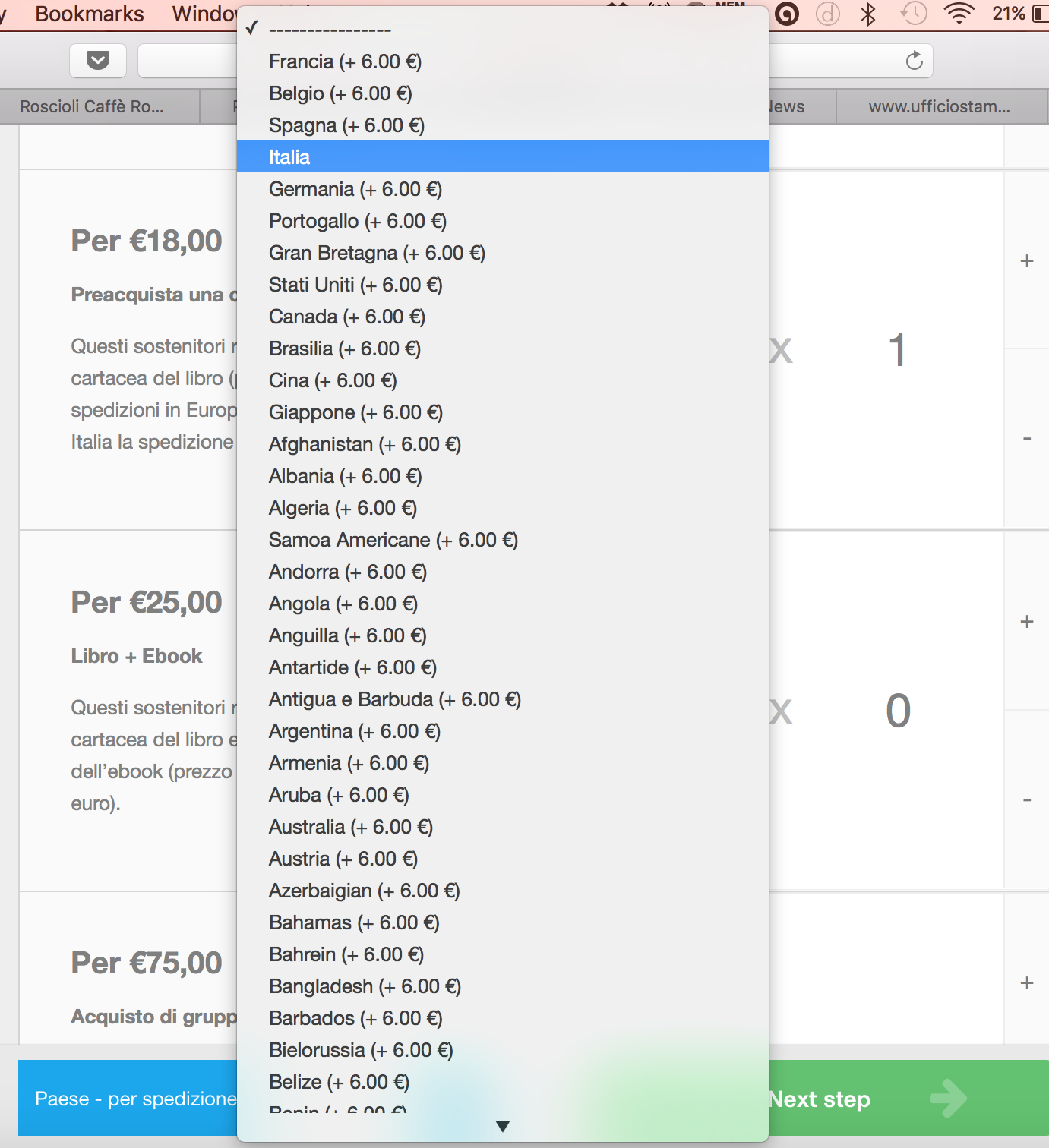Click the green Next step arrow icon

pyautogui.click(x=947, y=1098)
